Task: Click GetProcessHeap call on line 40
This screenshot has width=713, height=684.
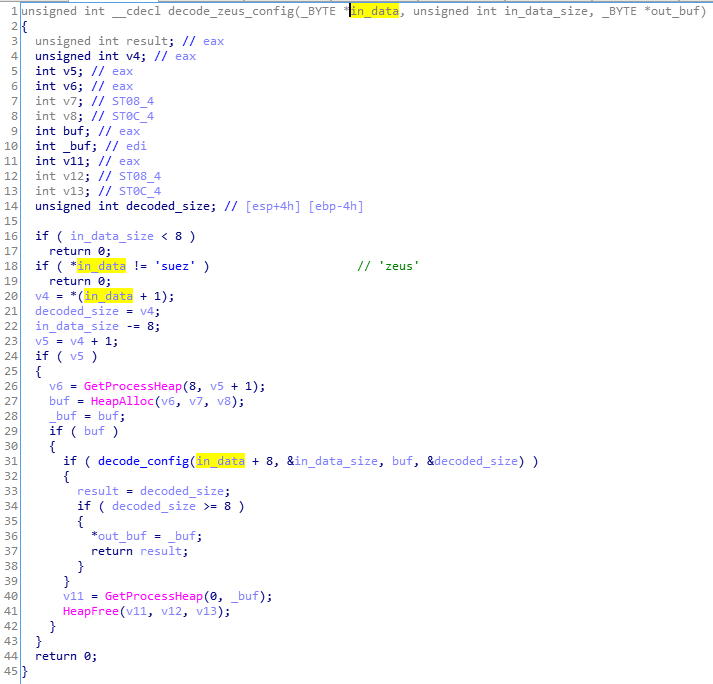Action: 154,597
